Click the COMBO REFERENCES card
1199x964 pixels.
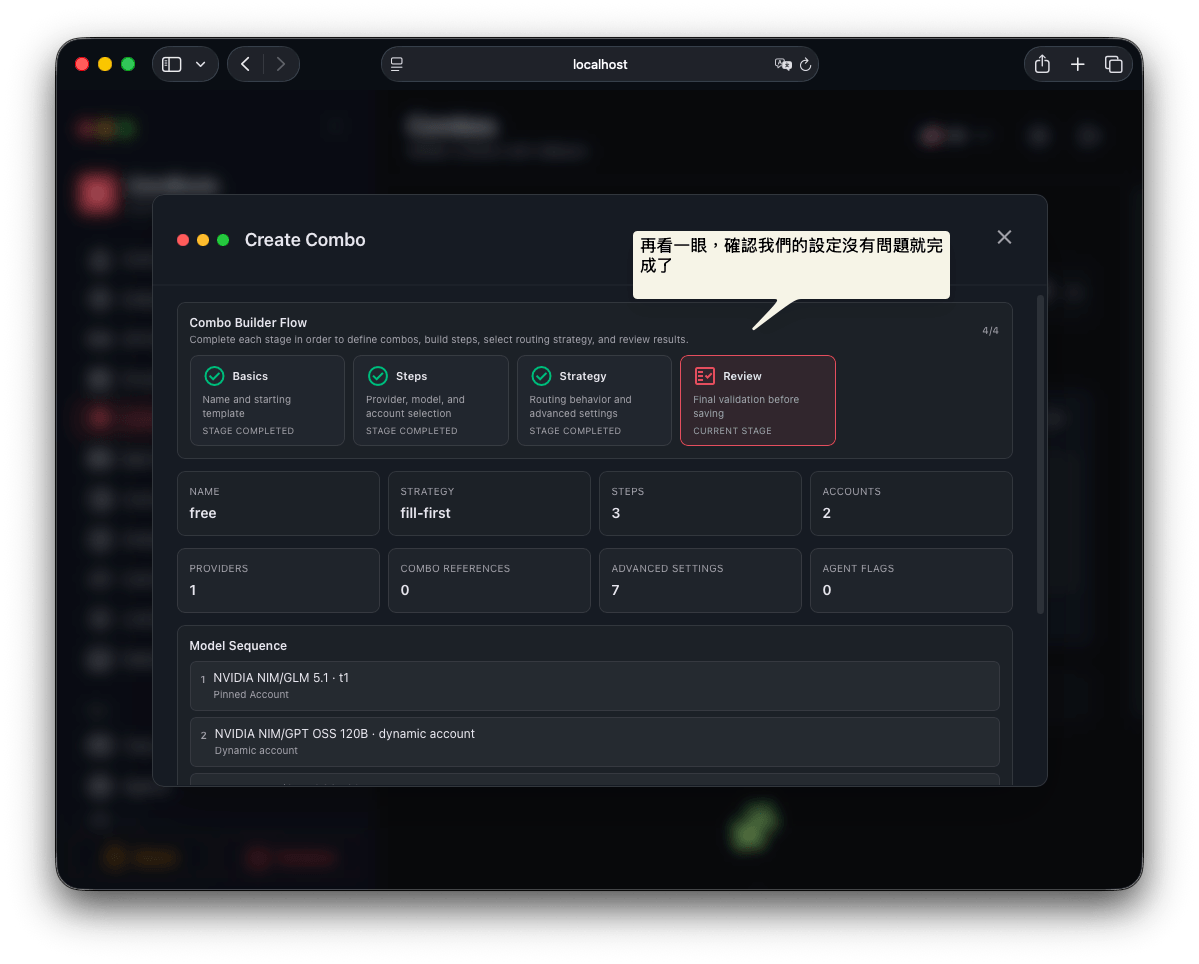coord(489,580)
